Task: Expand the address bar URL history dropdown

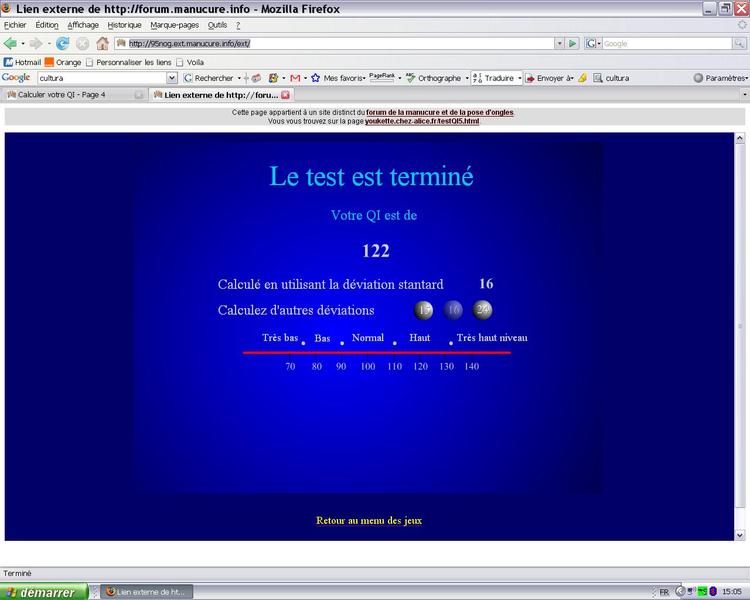Action: [559, 43]
